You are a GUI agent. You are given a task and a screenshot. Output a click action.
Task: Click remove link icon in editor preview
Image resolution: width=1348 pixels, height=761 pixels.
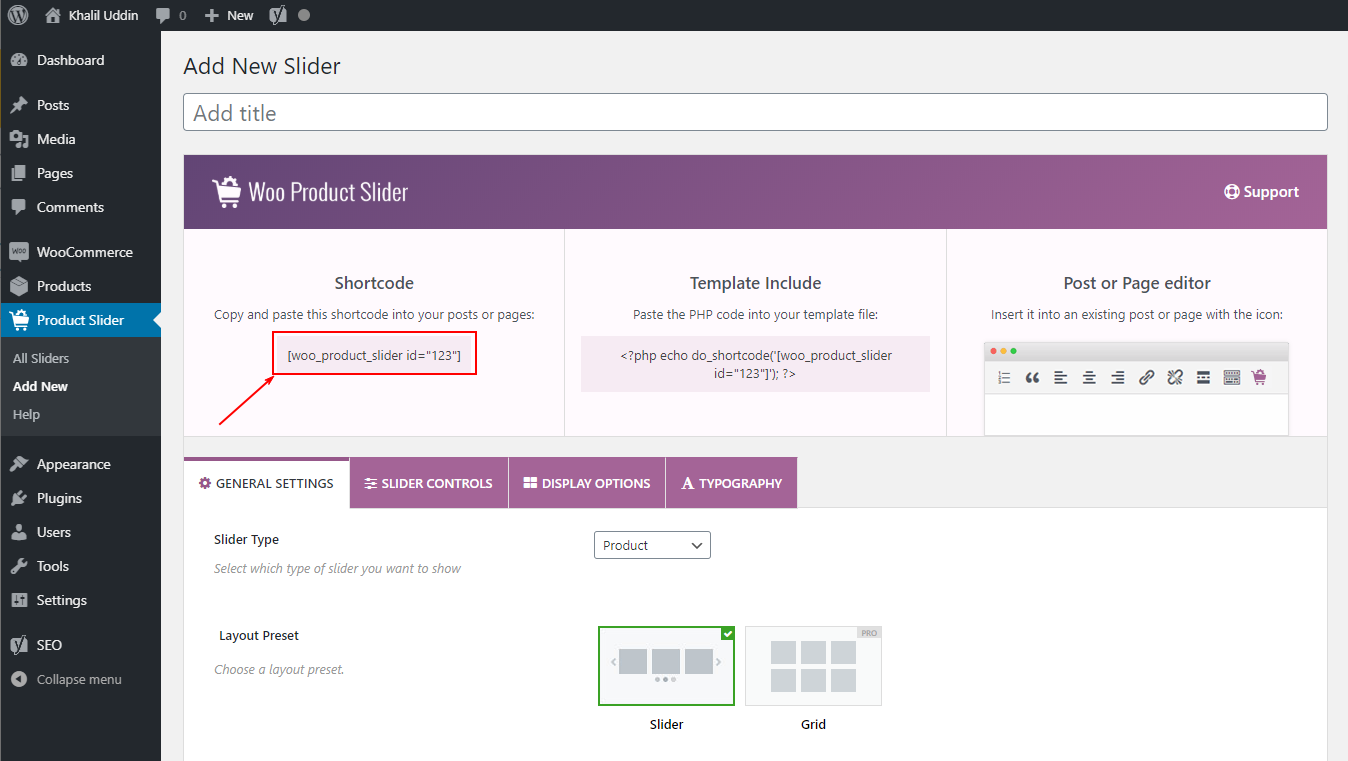coord(1175,377)
